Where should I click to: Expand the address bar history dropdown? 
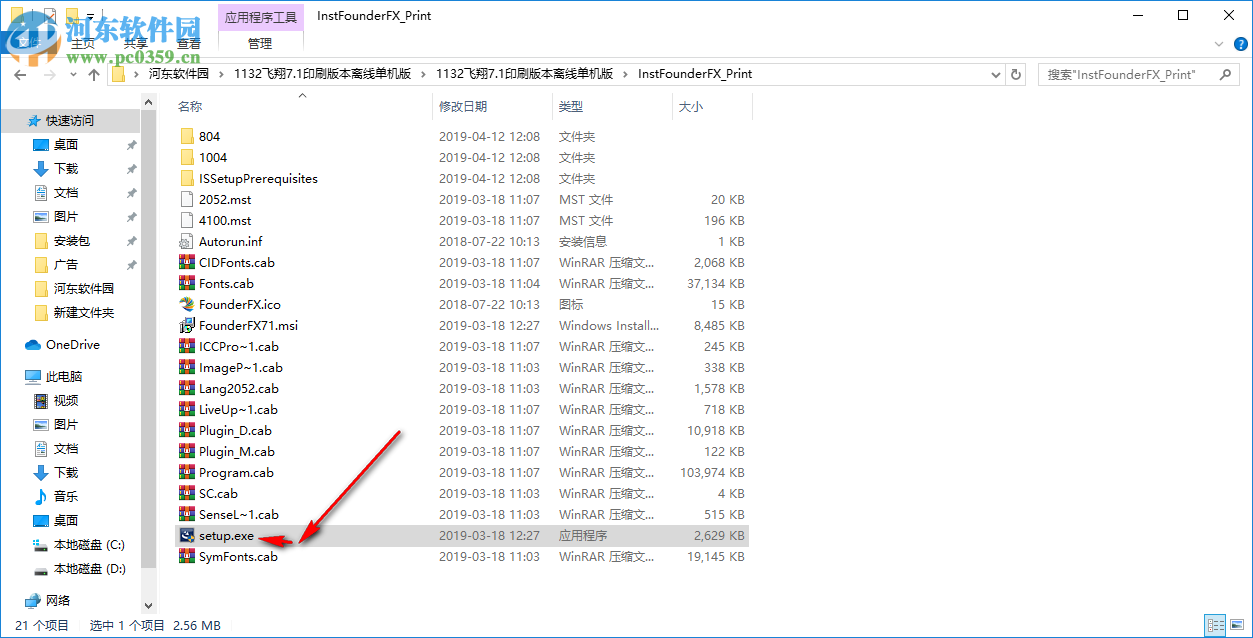tap(995, 74)
